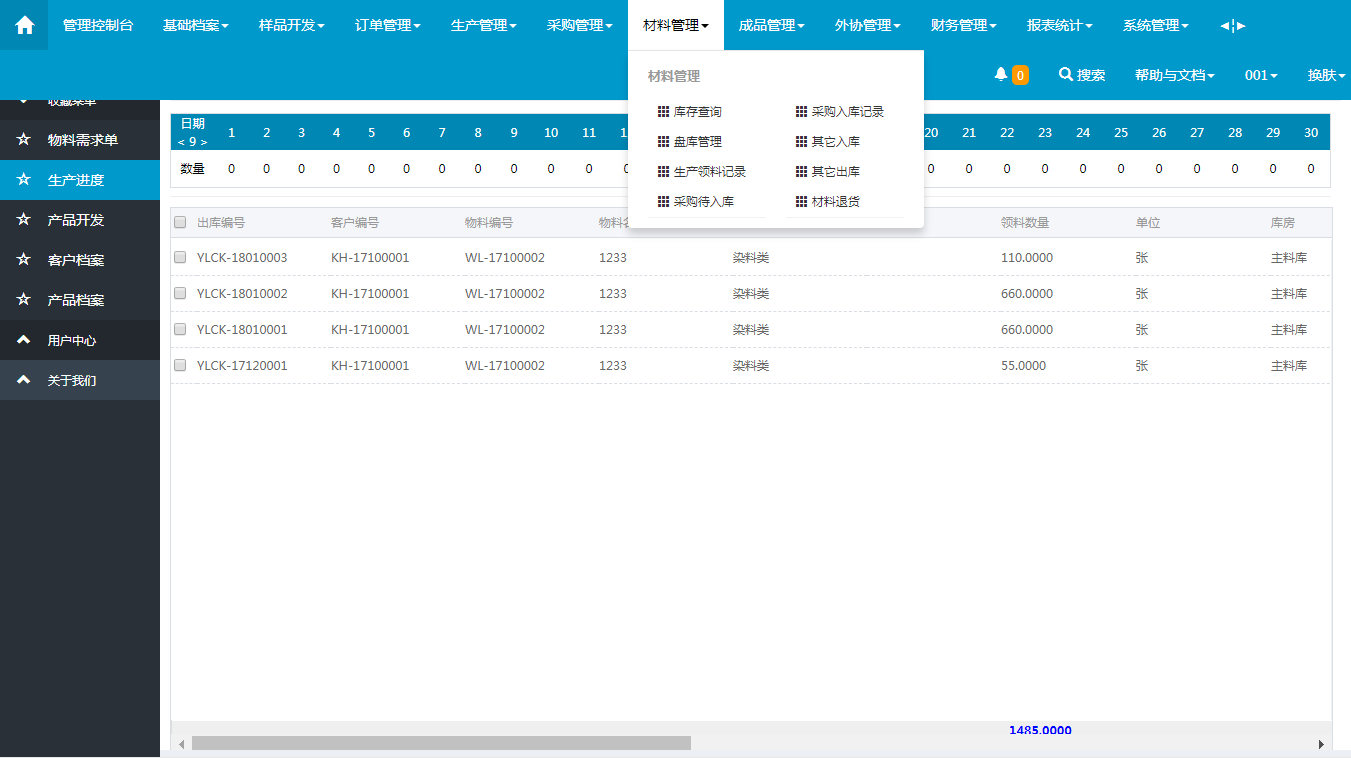Image resolution: width=1351 pixels, height=758 pixels.
Task: Open the 001 user account dropdown
Action: [1260, 75]
